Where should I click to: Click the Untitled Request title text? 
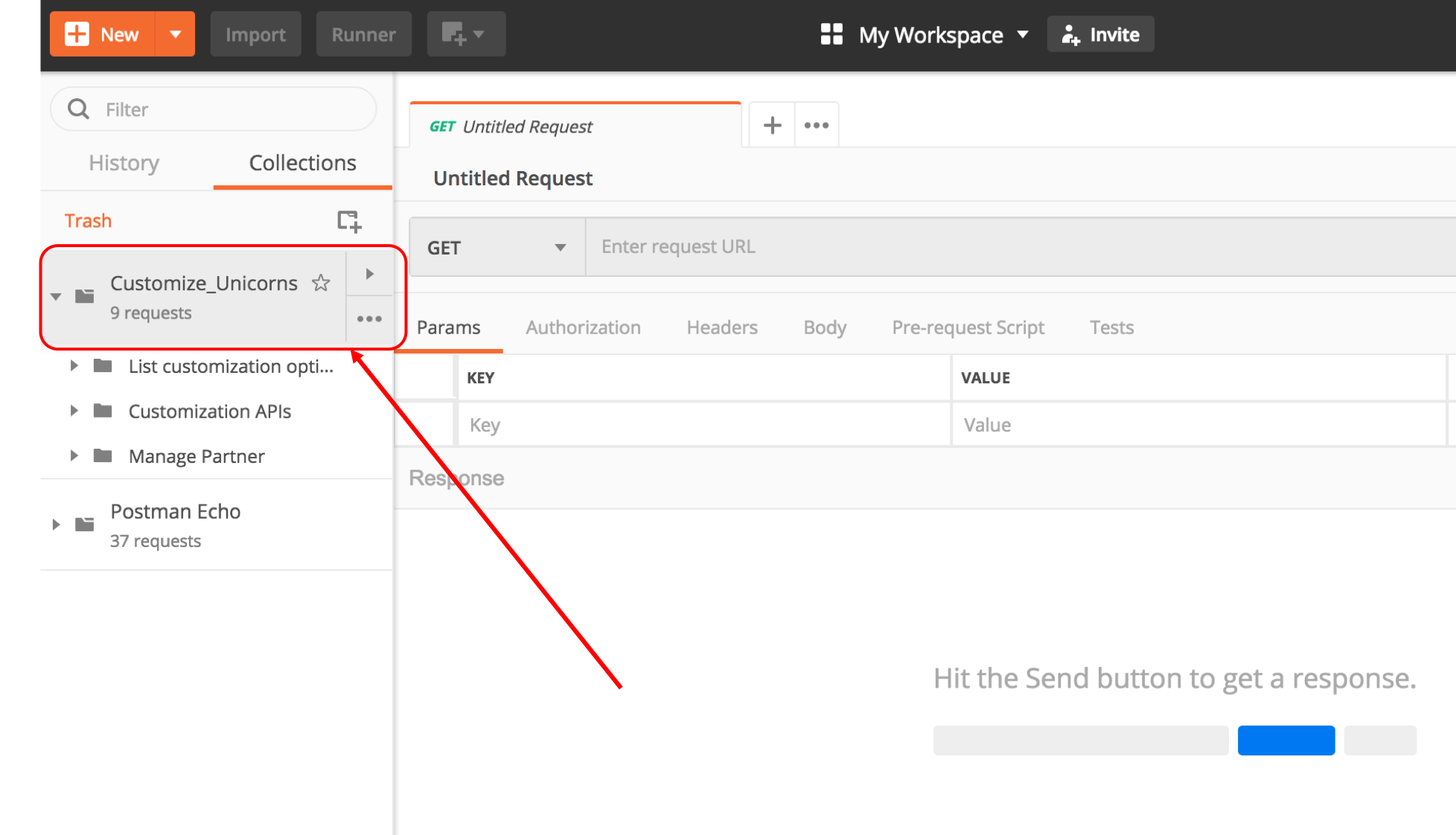coord(513,179)
